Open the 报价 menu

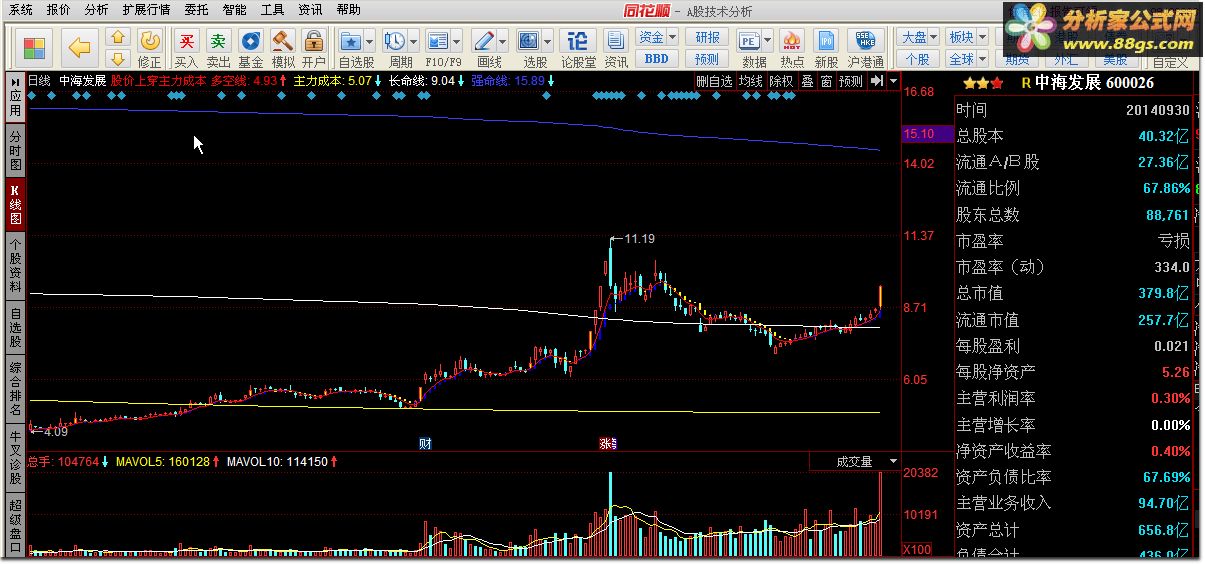coord(59,10)
